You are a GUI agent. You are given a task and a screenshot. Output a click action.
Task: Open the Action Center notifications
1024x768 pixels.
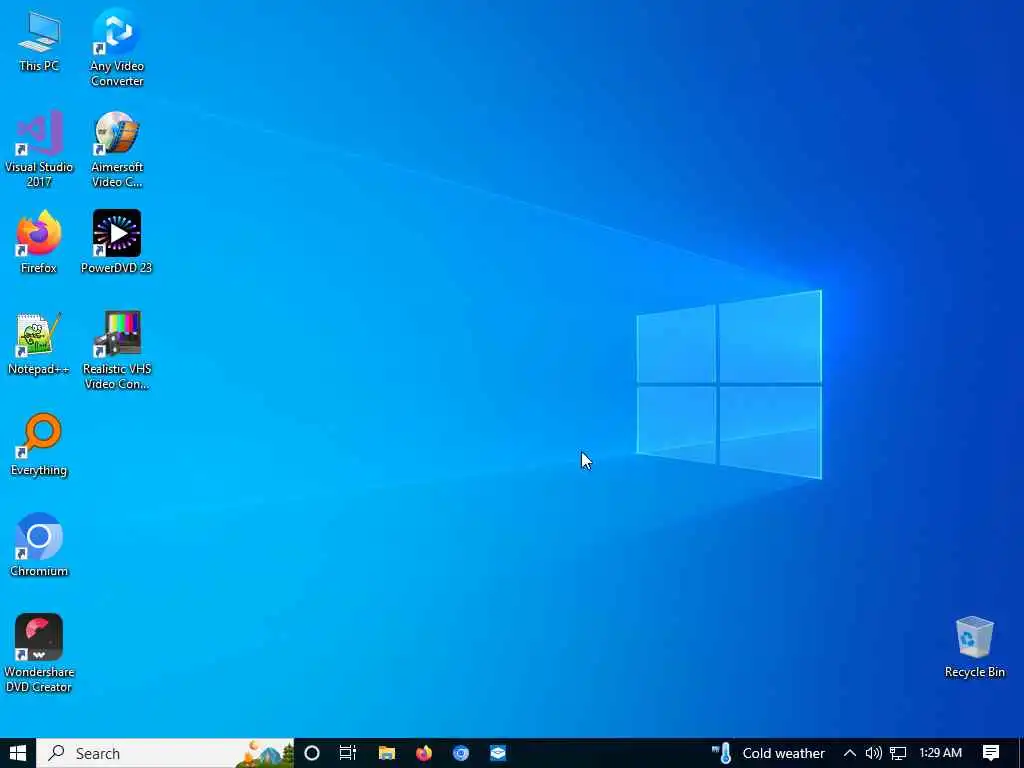(x=991, y=753)
